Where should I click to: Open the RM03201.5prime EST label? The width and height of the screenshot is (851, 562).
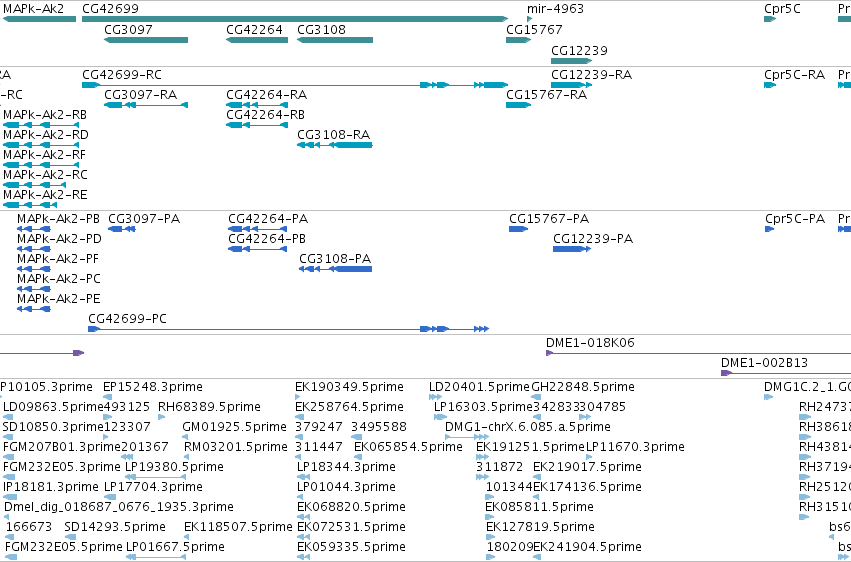click(x=236, y=448)
